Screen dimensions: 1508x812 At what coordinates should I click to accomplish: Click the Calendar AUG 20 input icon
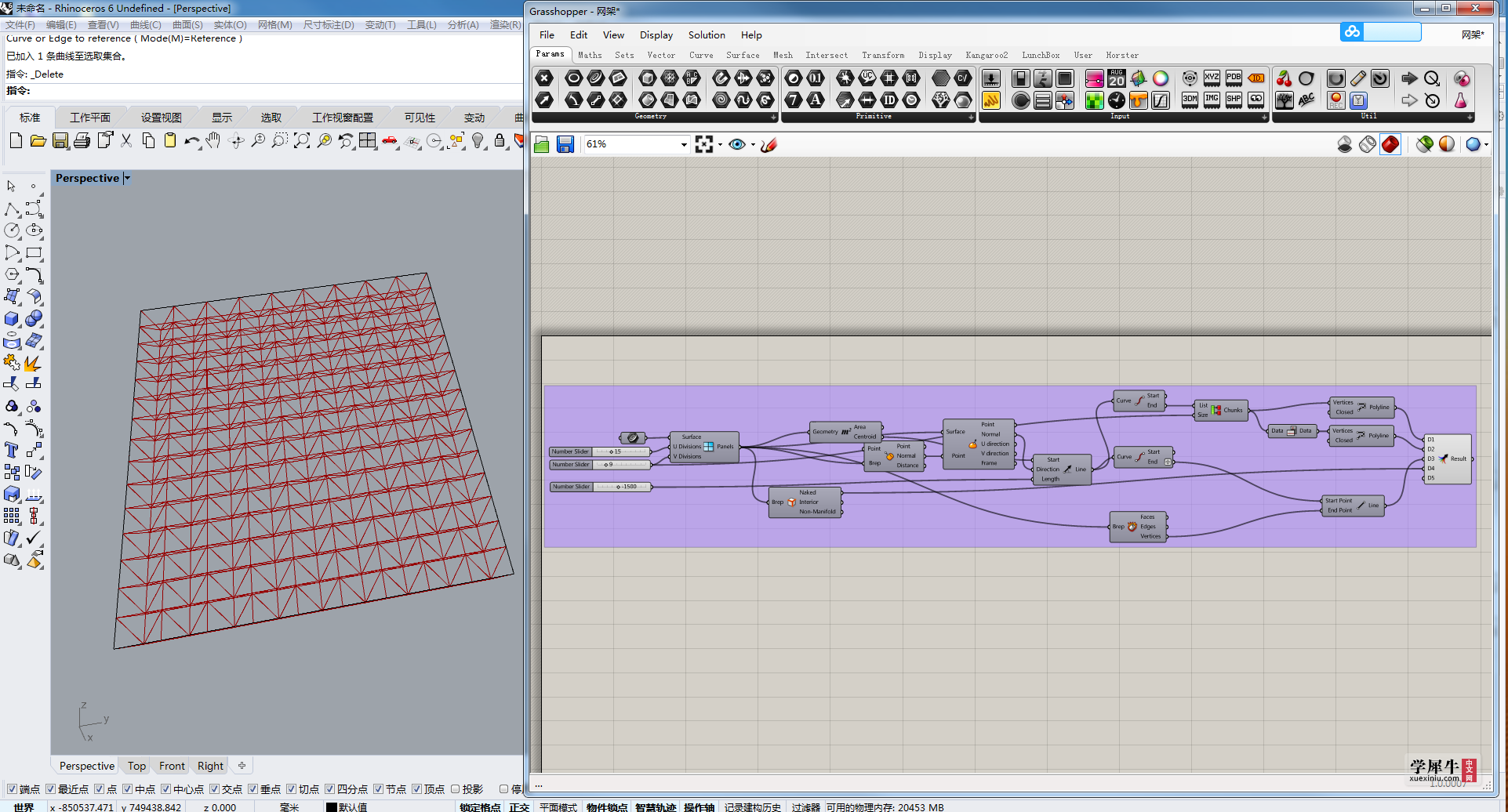pyautogui.click(x=1117, y=78)
